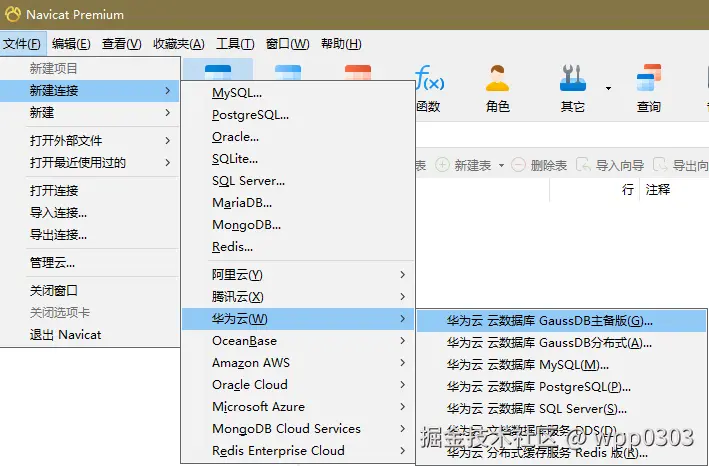This screenshot has width=709, height=466.
Task: Expand the 阿里云(Y) submenu arrow
Action: [402, 274]
